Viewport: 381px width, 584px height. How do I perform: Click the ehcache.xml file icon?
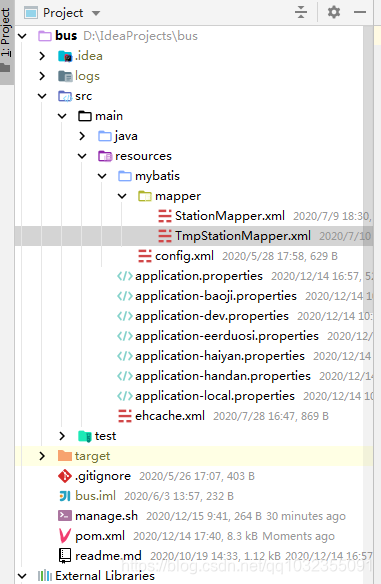tap(125, 416)
